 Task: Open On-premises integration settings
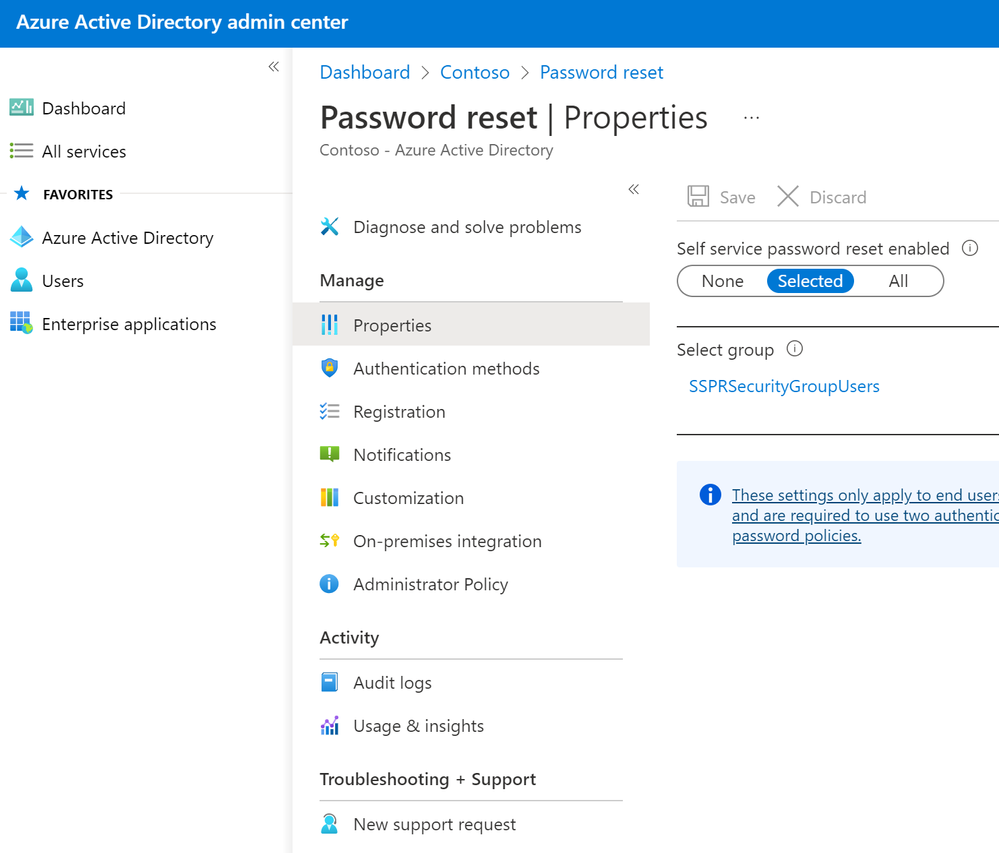447,541
